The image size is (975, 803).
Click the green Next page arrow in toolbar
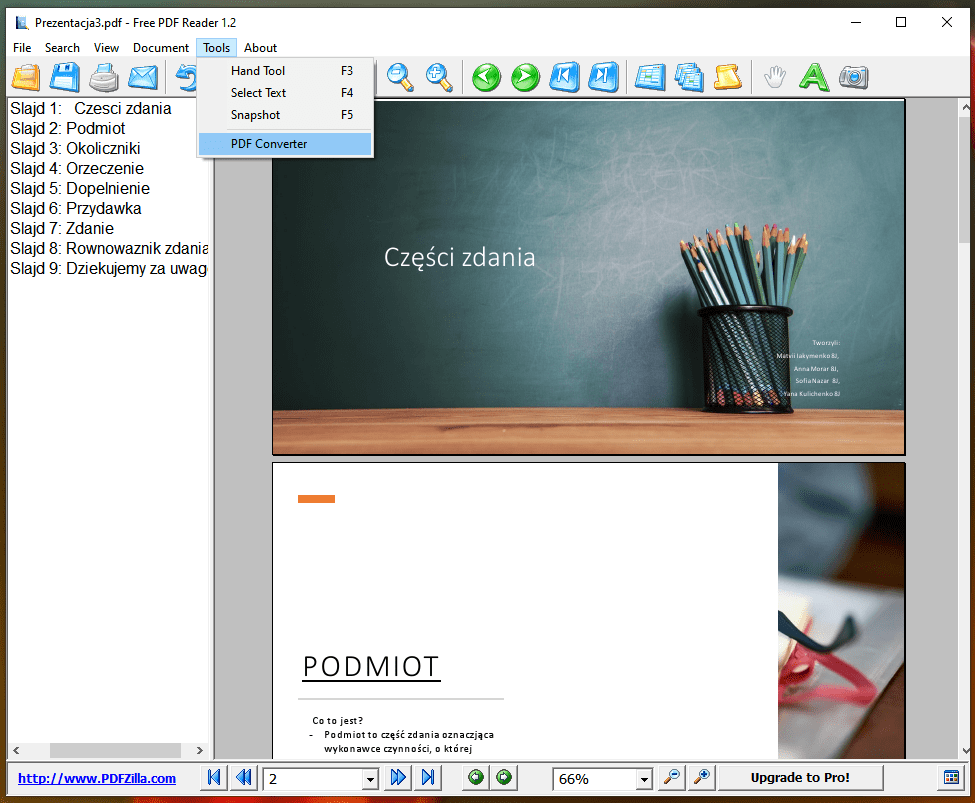[525, 78]
